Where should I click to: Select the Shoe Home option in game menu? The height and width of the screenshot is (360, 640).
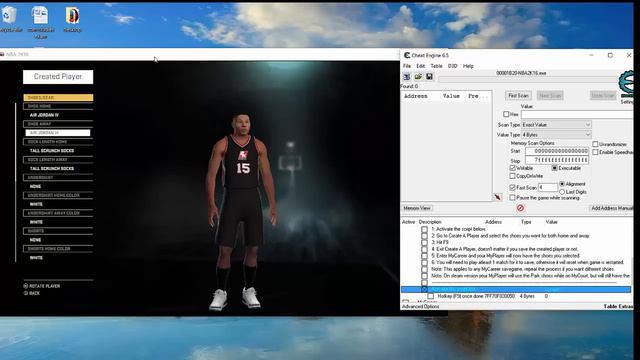point(58,106)
